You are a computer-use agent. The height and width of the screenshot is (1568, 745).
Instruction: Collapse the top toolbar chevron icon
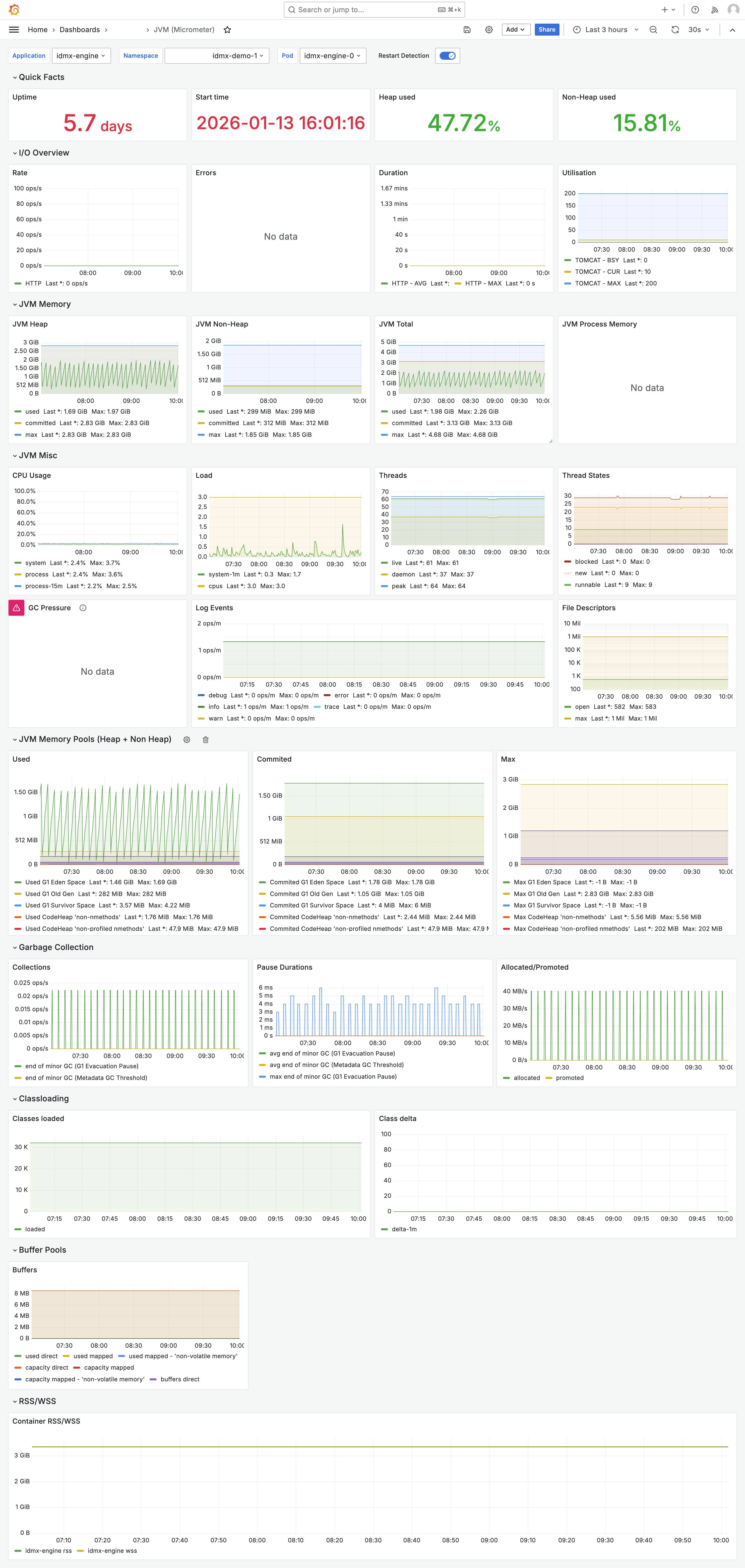click(732, 30)
